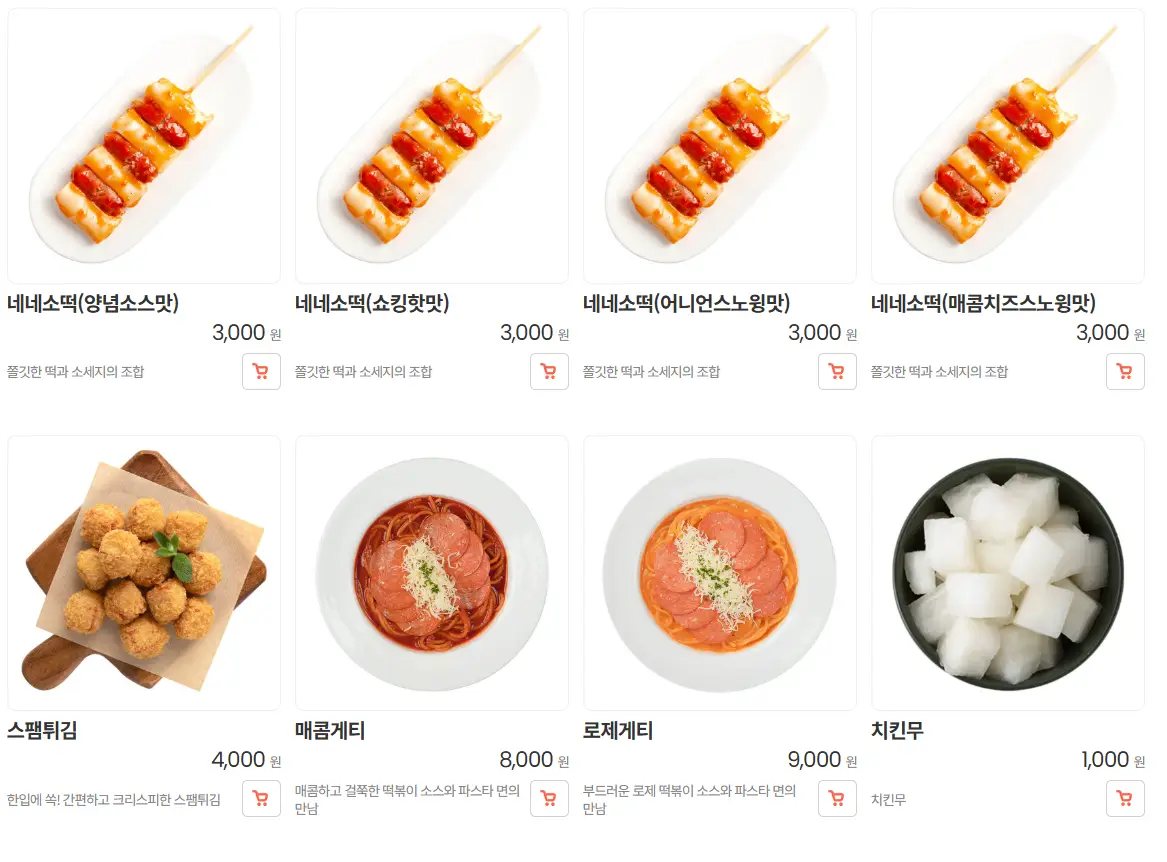The width and height of the screenshot is (1167, 862).
Task: Add 네네소떡(매콤치즈스노윙맛) to cart
Action: 1125,371
